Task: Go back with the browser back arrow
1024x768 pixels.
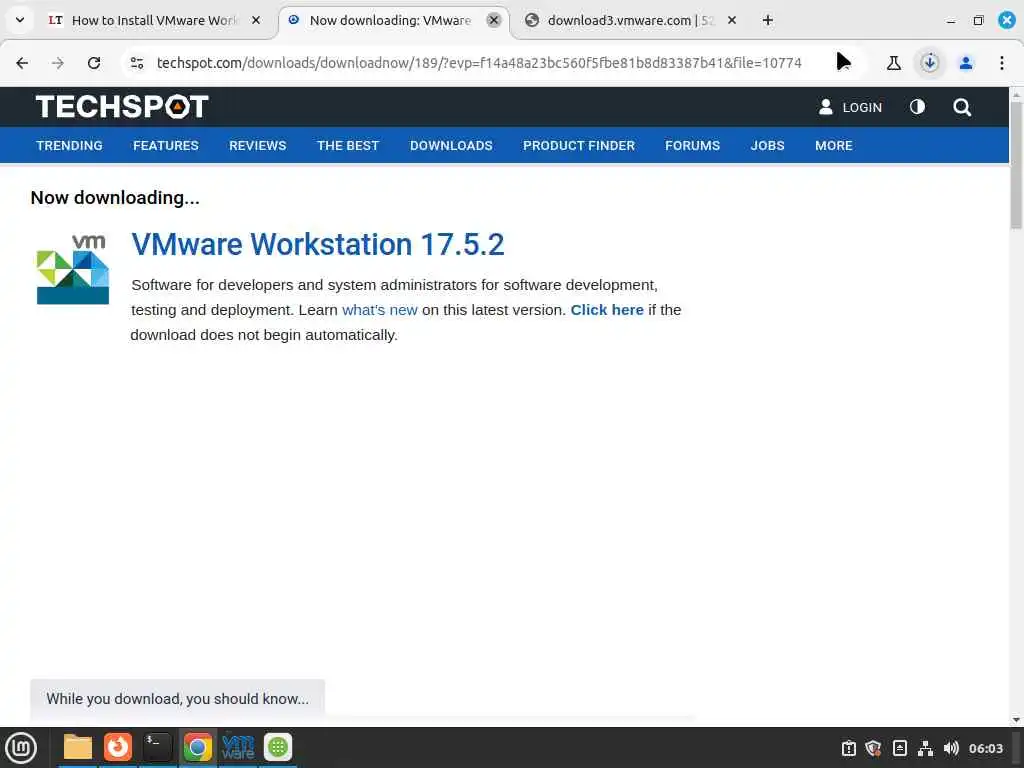Action: coord(22,63)
